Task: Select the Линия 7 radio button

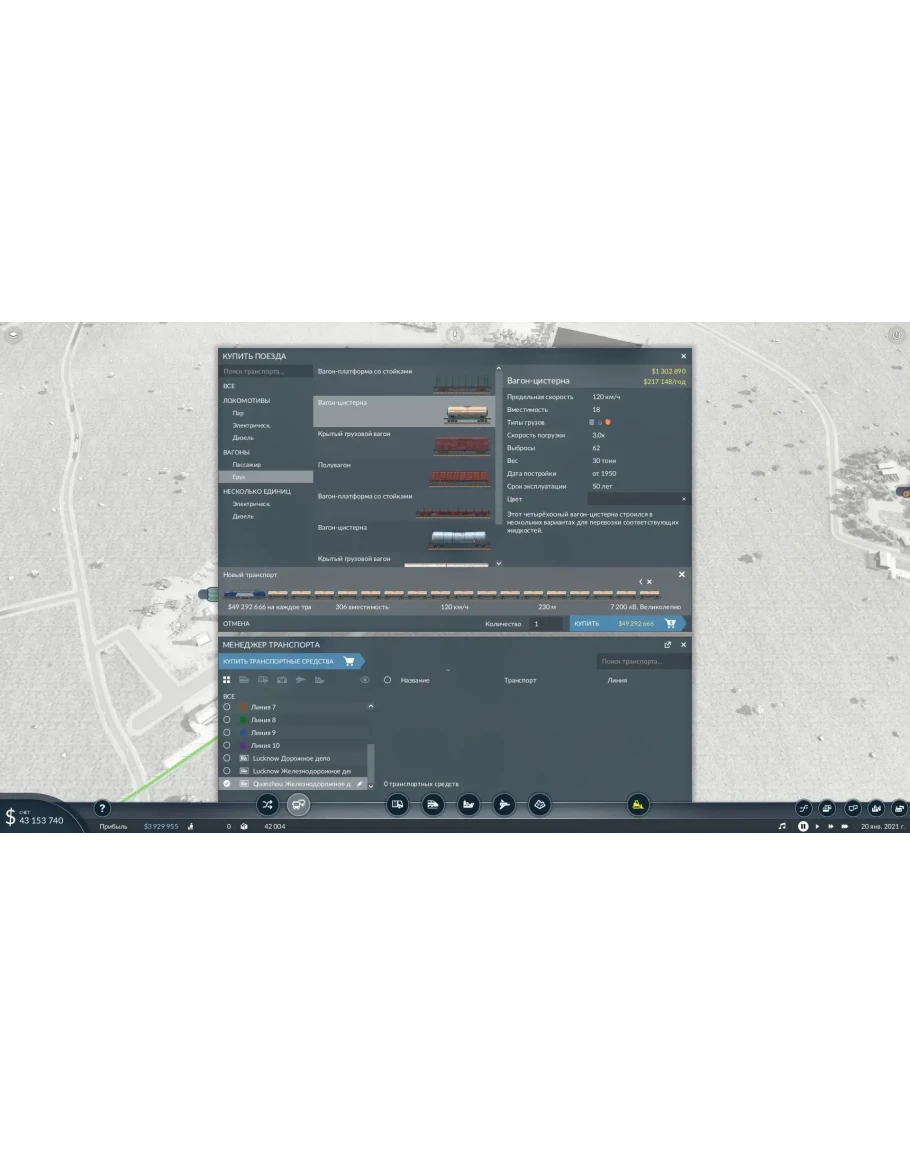Action: coord(227,707)
